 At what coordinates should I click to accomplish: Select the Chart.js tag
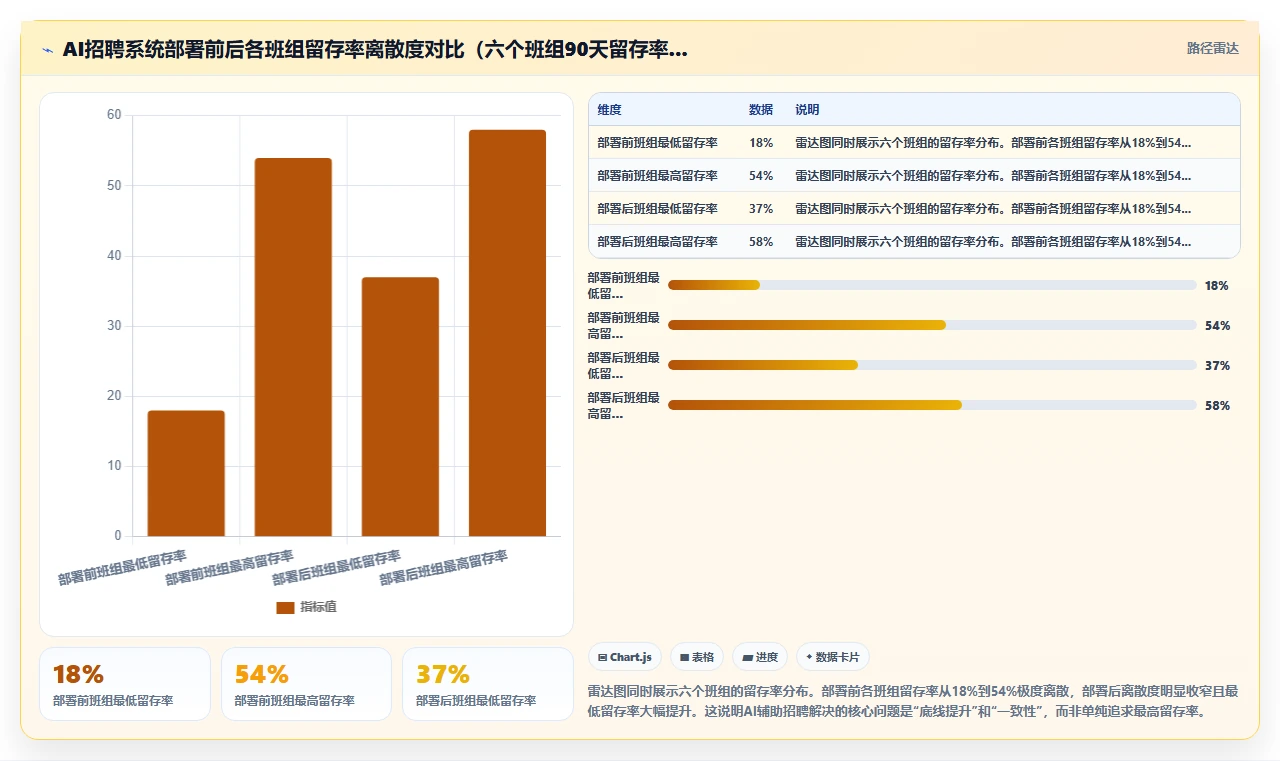625,657
